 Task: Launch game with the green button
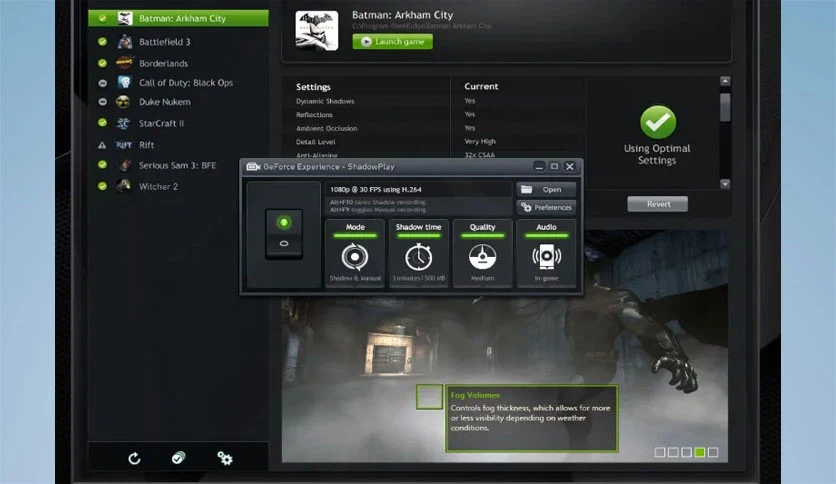click(393, 42)
